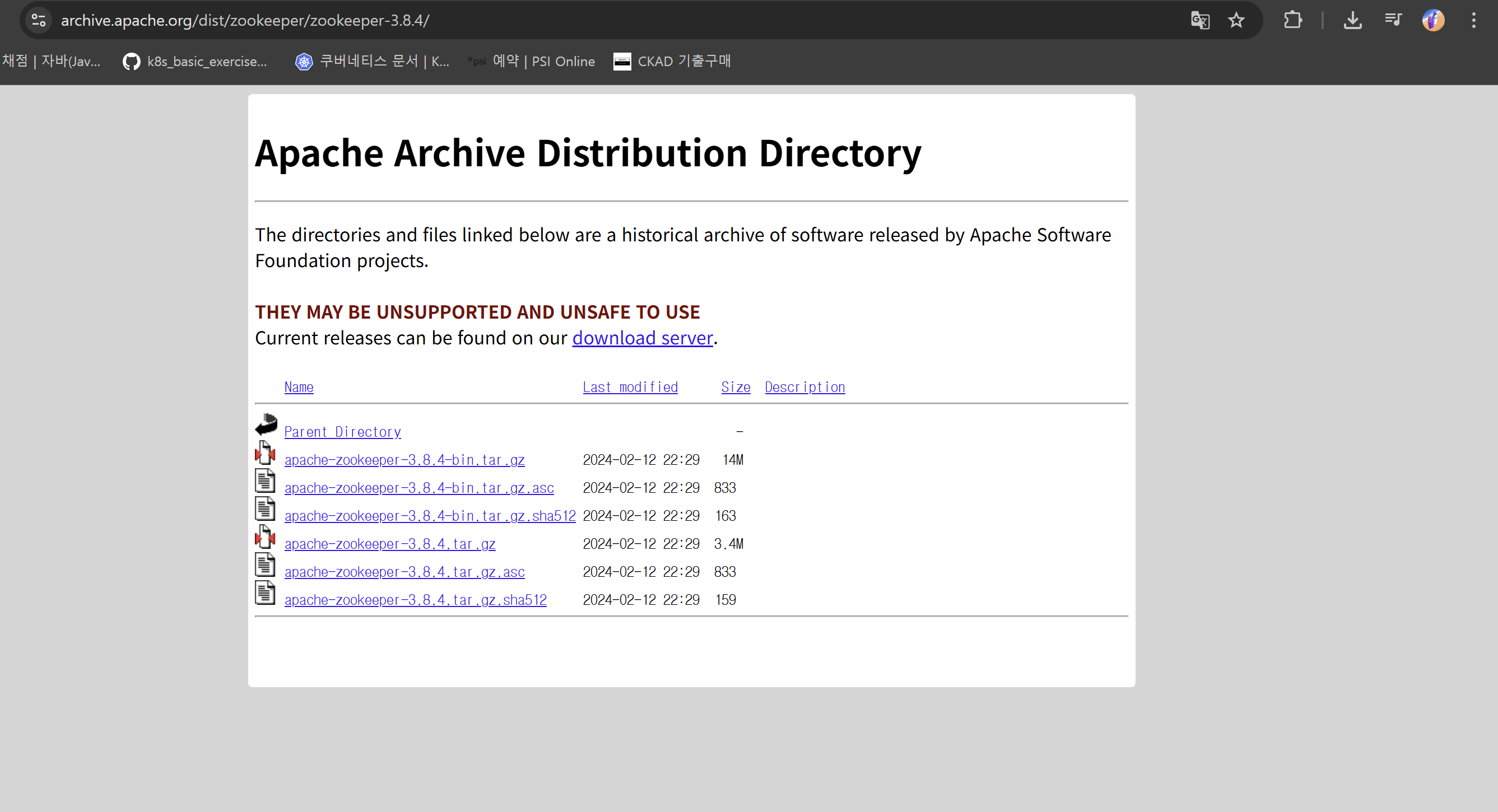
Task: Open the Chrome three-dot menu
Action: (x=1473, y=20)
